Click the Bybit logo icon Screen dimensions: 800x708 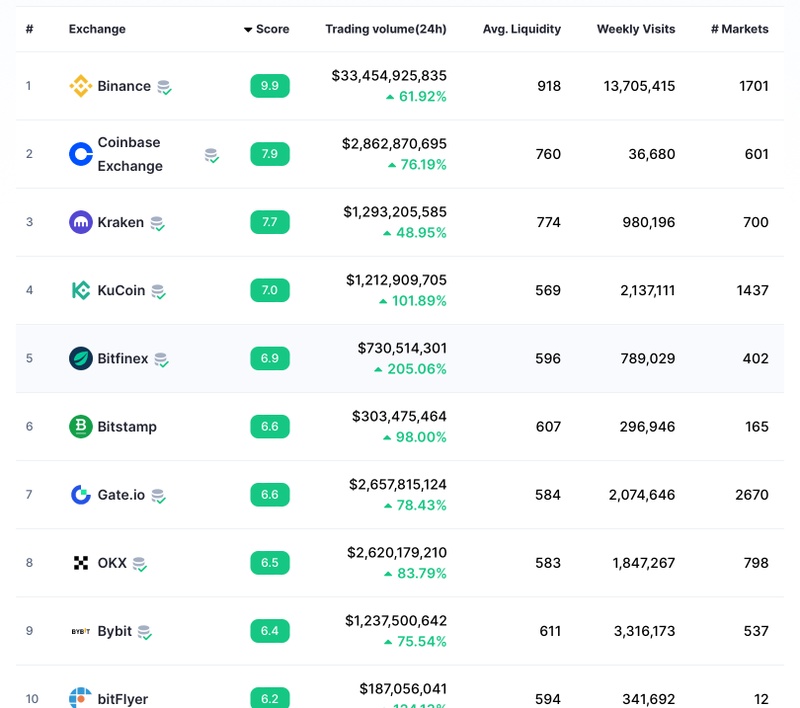coord(81,631)
